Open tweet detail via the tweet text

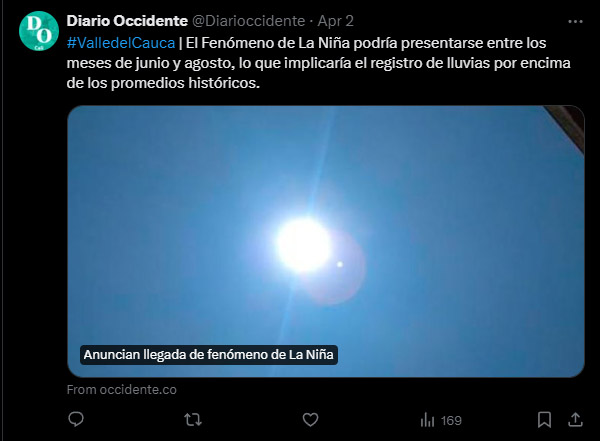click(318, 63)
